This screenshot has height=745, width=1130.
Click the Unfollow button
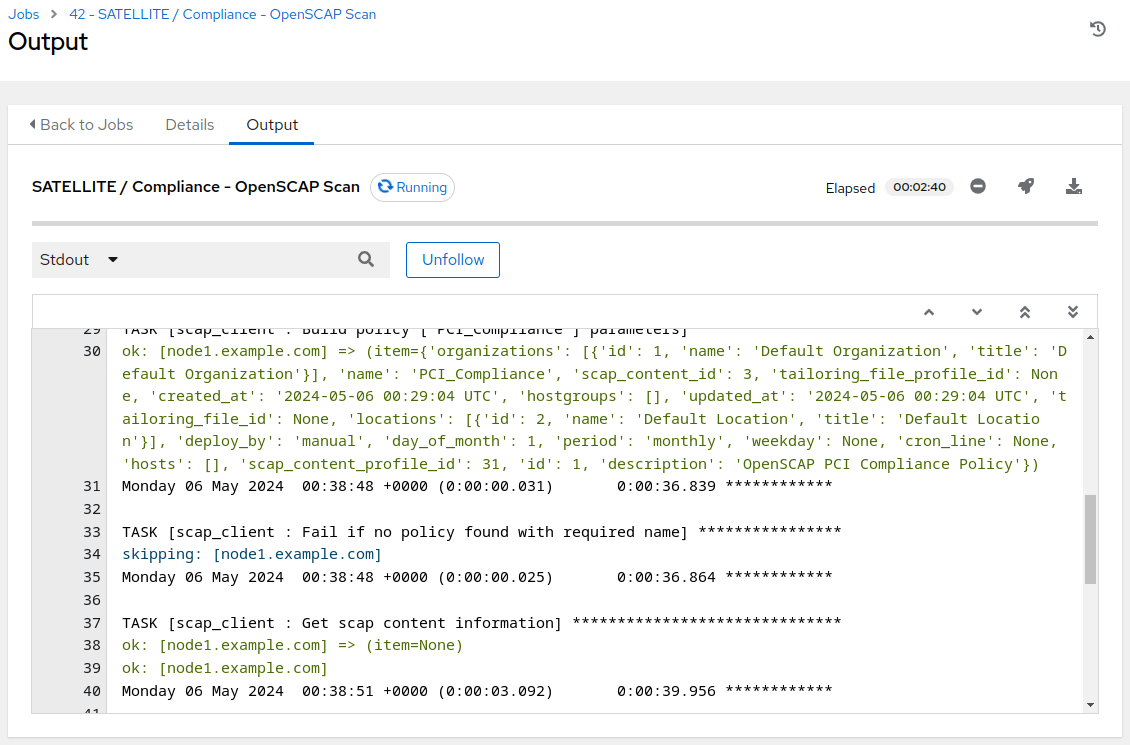coord(453,259)
